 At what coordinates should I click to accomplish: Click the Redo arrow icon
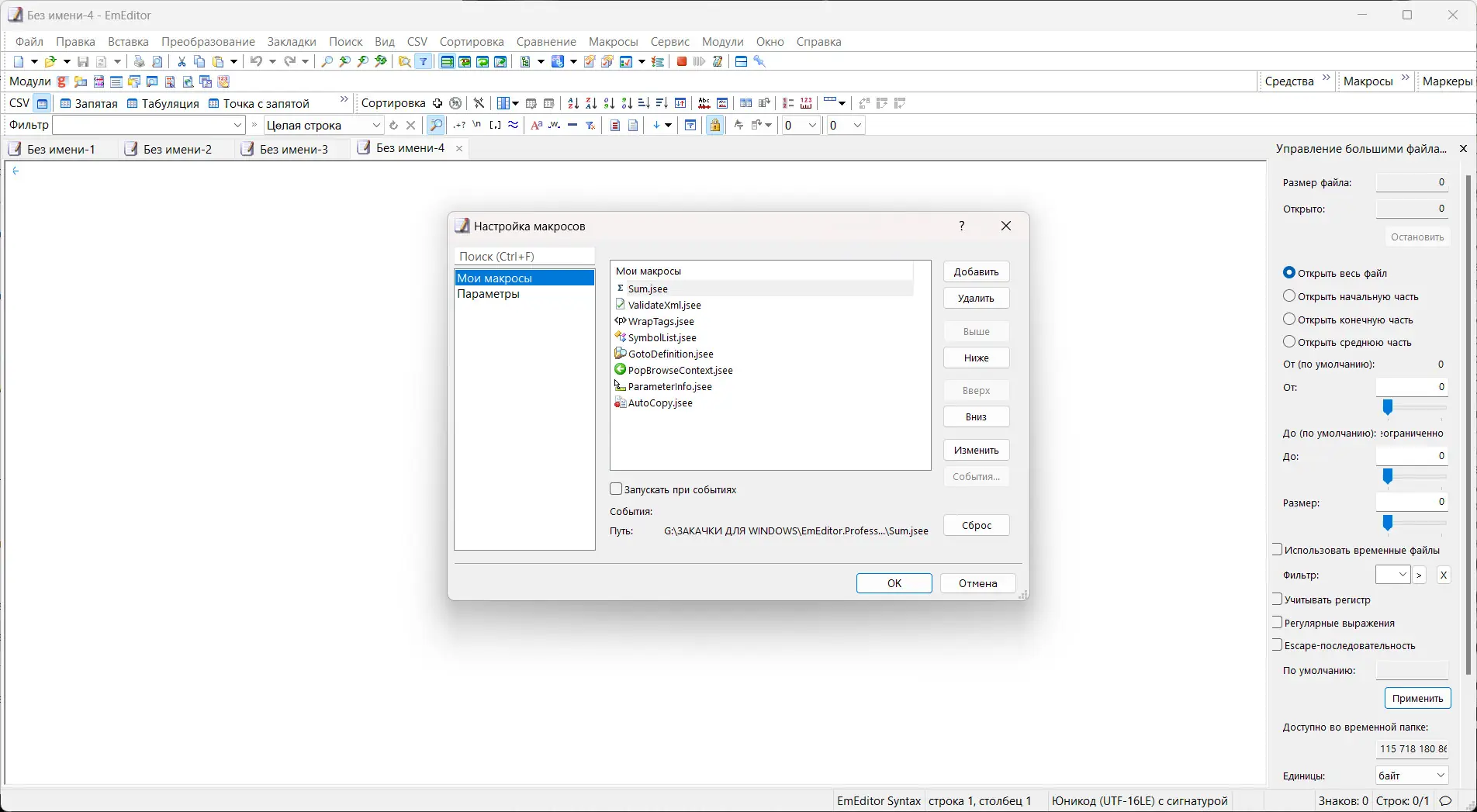pyautogui.click(x=290, y=62)
